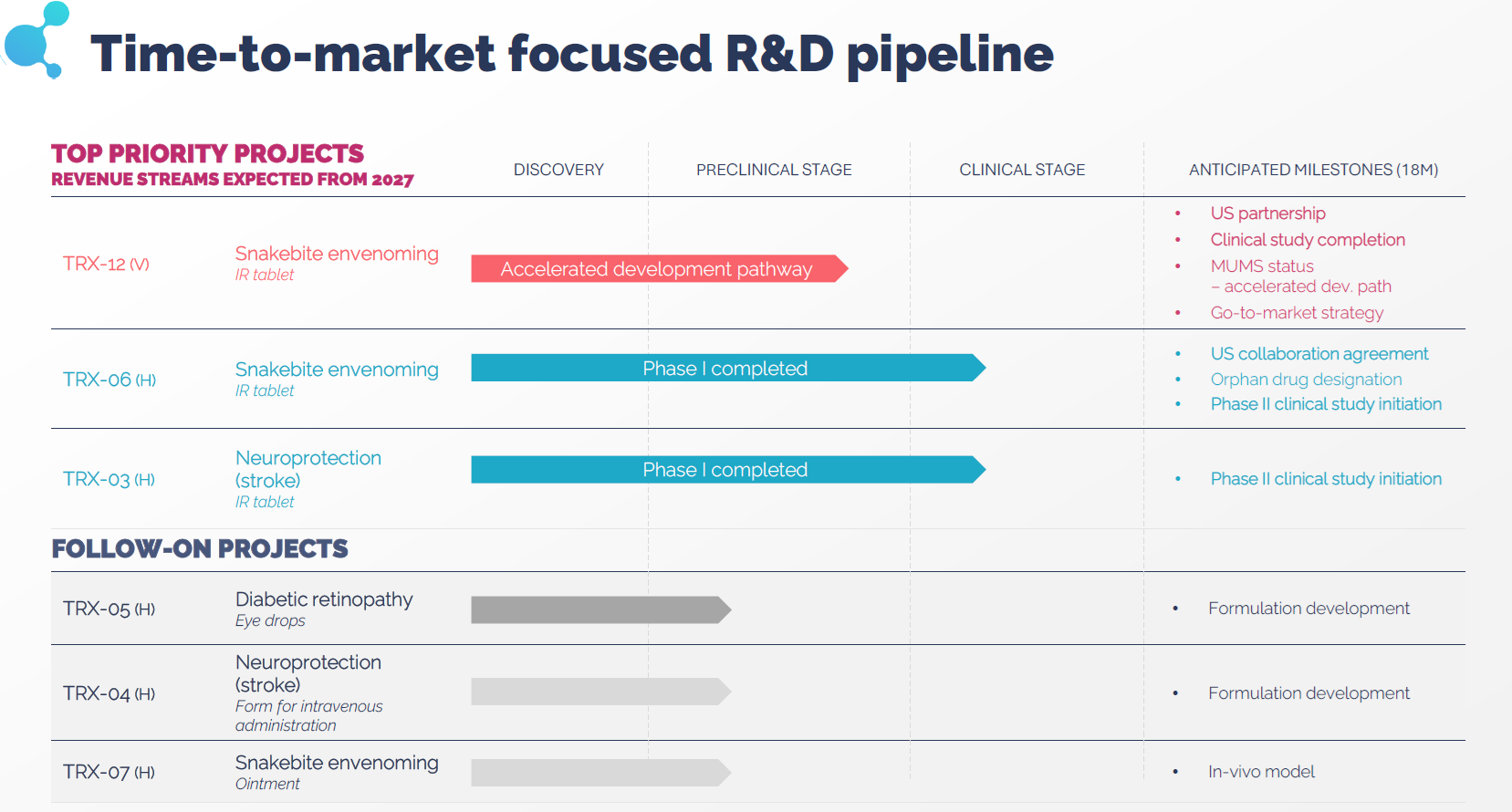Image resolution: width=1512 pixels, height=812 pixels.
Task: Select the DISCOVERY column header
Action: [558, 170]
